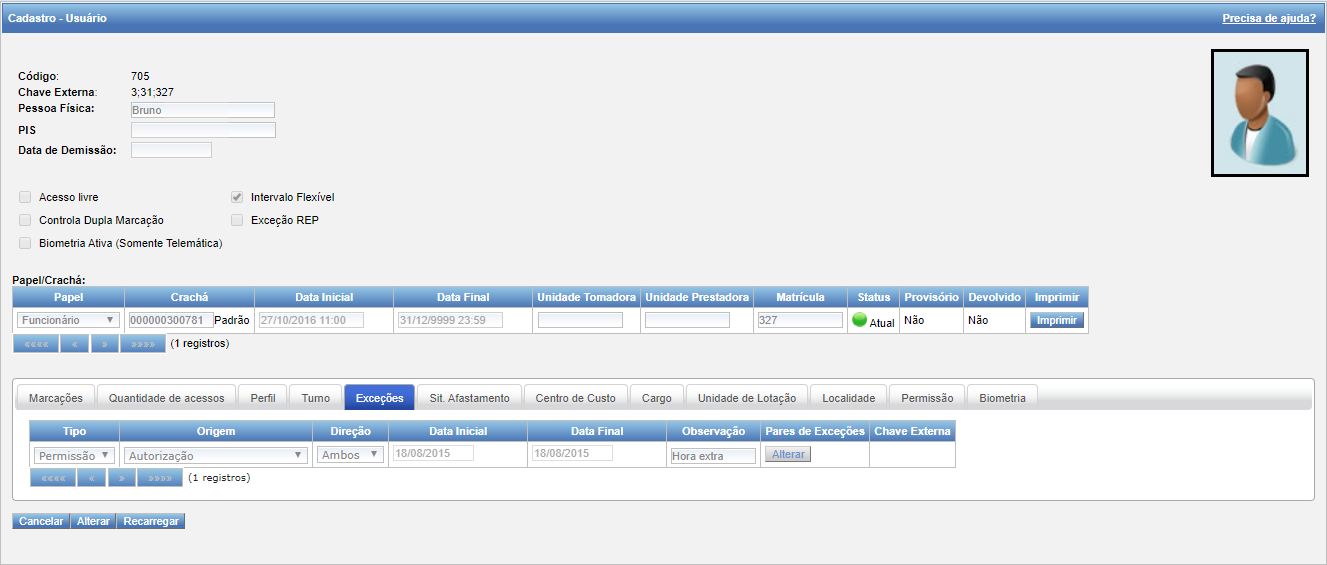Click the Matrícula field showing 327
Image resolution: width=1327 pixels, height=565 pixels.
tap(800, 320)
